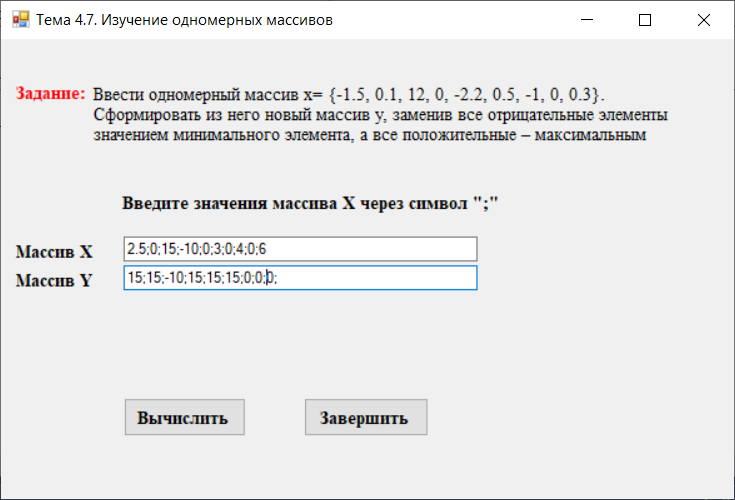The image size is (735, 500).
Task: Click the task description starting 'Ввести одномерный массив'
Action: [380, 115]
